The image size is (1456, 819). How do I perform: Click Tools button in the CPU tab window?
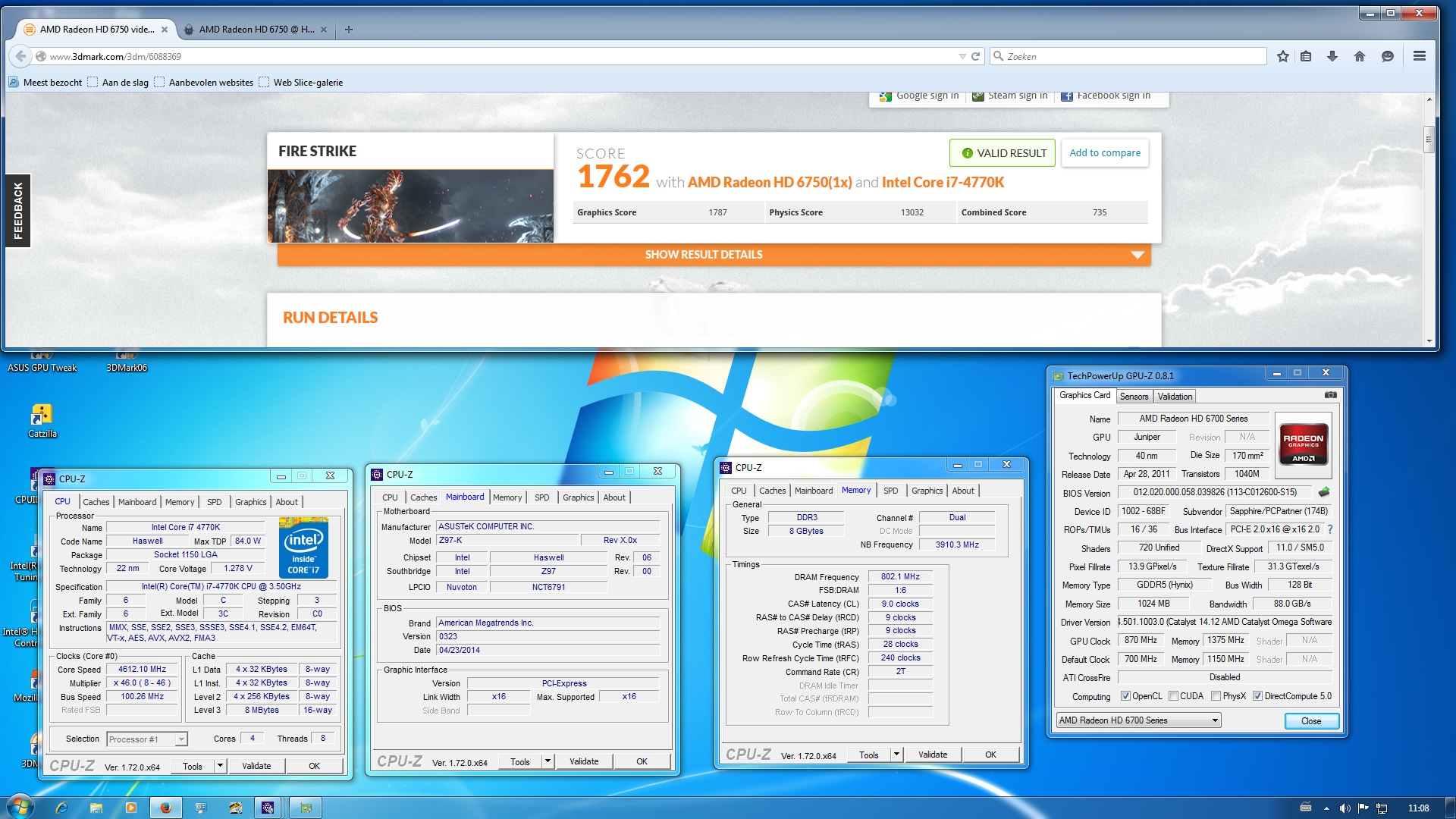click(193, 766)
